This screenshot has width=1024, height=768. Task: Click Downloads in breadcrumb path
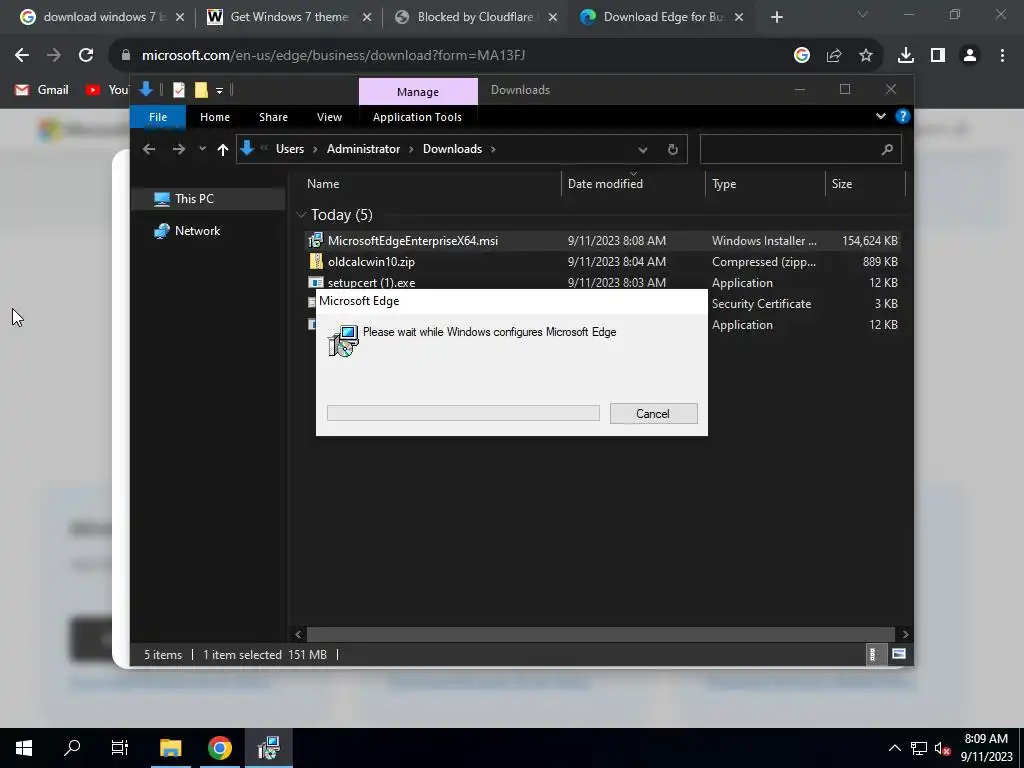click(453, 149)
